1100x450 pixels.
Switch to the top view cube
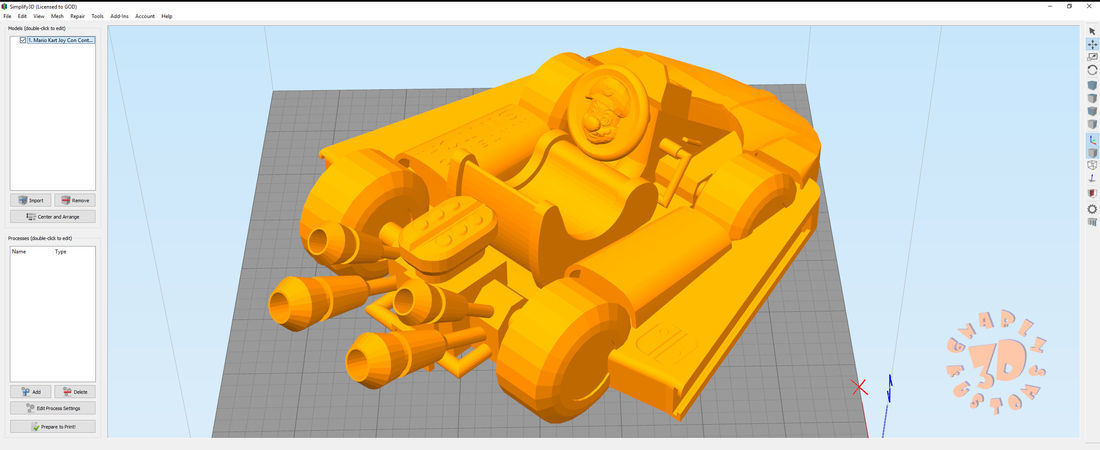pos(1092,98)
